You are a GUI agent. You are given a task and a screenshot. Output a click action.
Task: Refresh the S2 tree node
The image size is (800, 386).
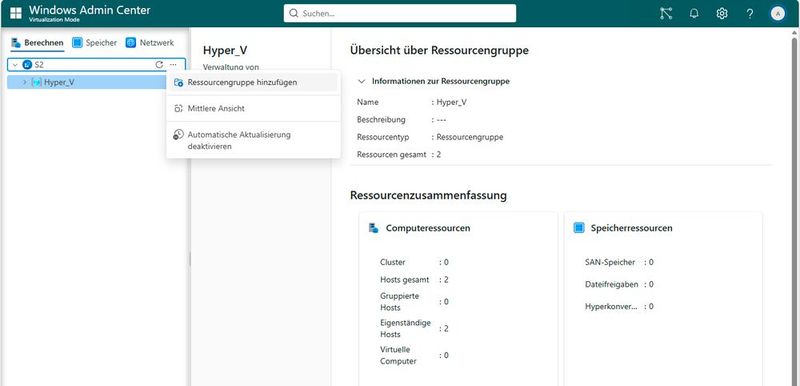159,65
